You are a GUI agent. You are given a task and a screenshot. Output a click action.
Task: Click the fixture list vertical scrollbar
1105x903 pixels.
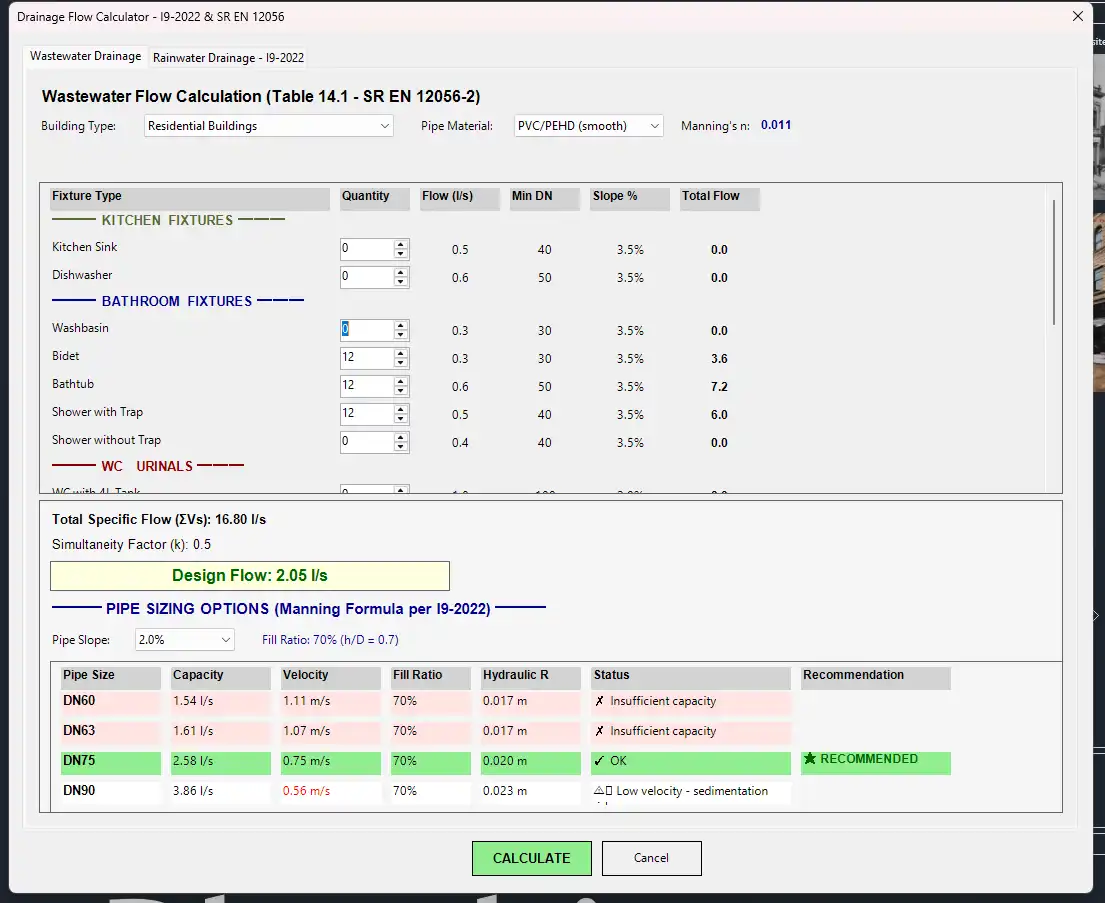tap(1053, 262)
